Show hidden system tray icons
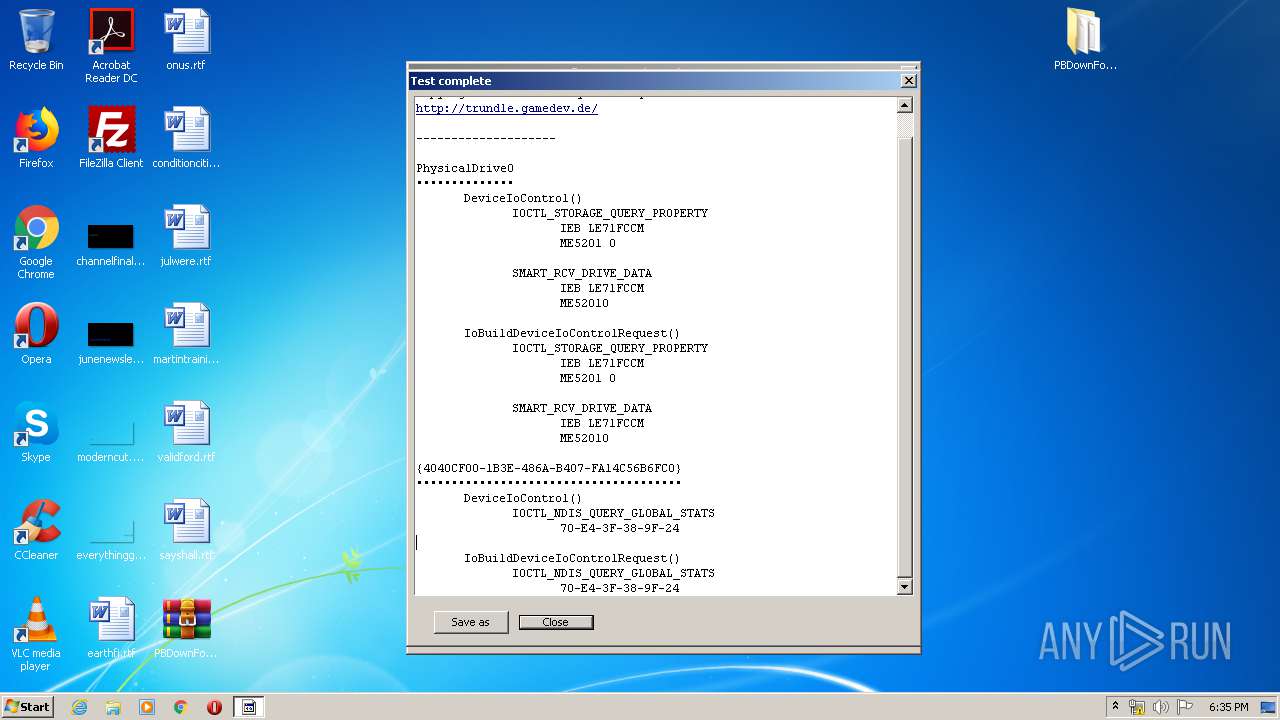The height and width of the screenshot is (720, 1280). coord(1115,706)
